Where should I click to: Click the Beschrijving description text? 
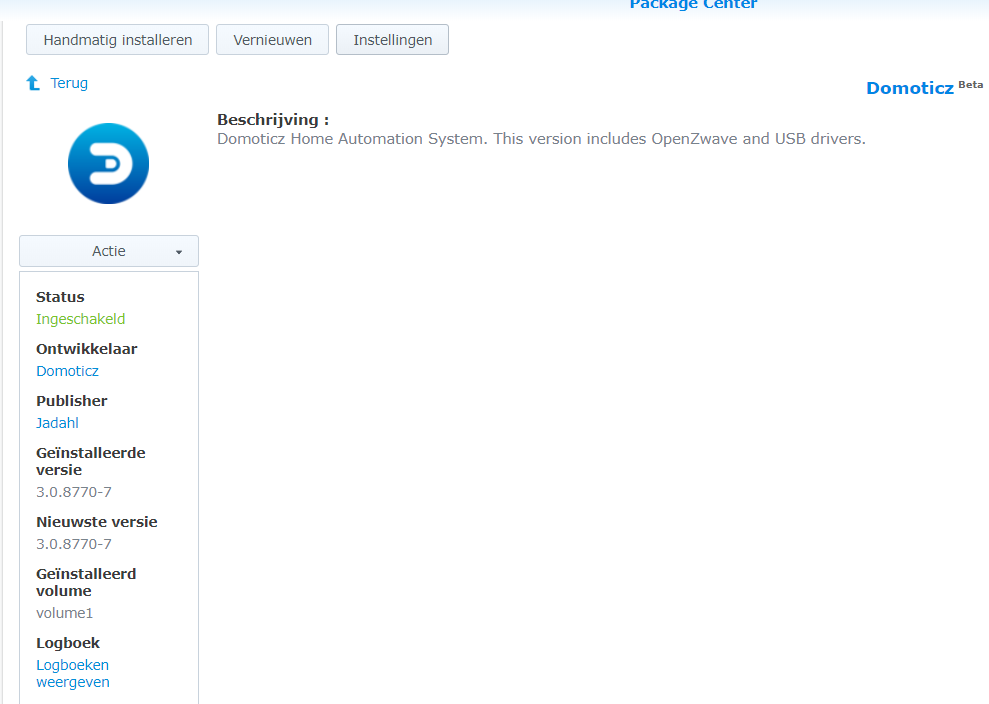point(541,139)
